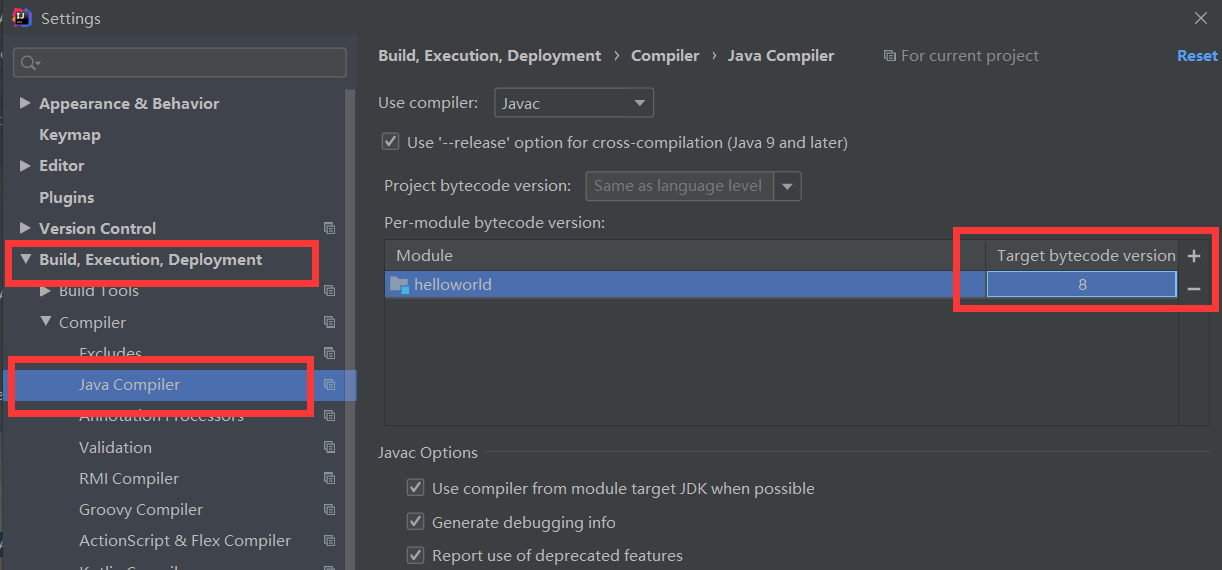
Task: Open the Plugins settings page
Action: tap(66, 198)
